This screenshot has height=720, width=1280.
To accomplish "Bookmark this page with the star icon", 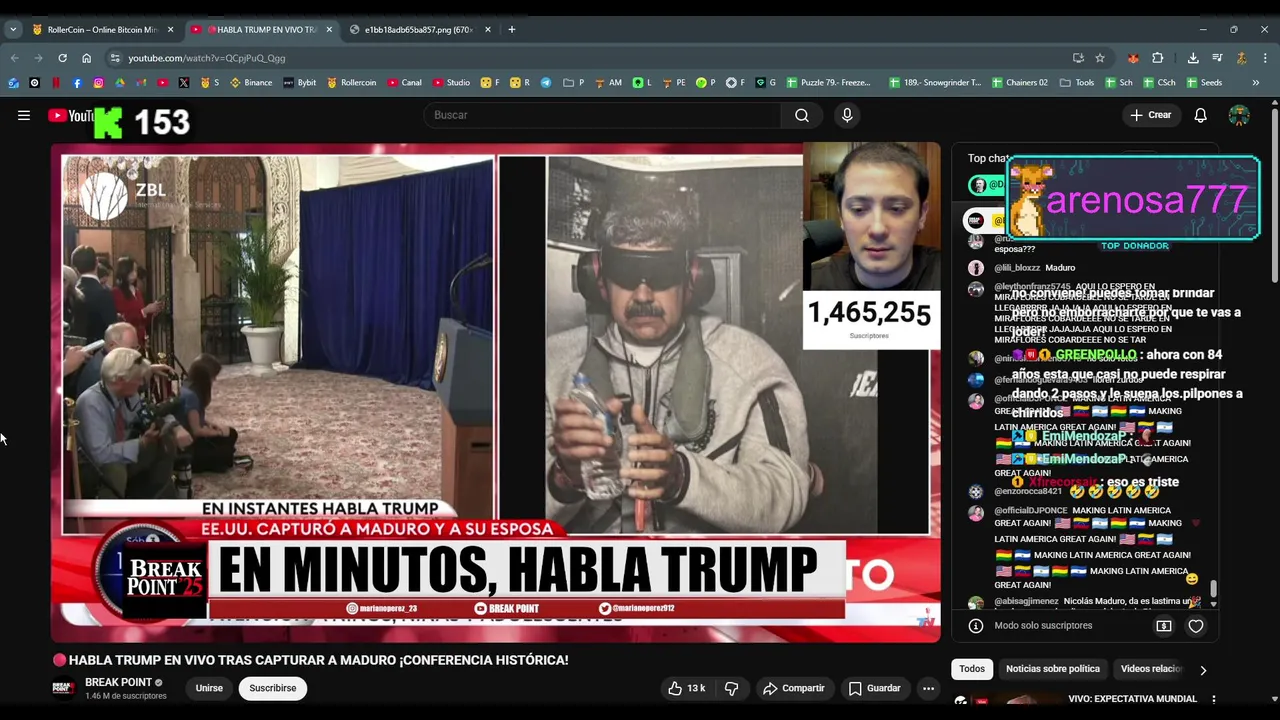I will tap(1100, 58).
